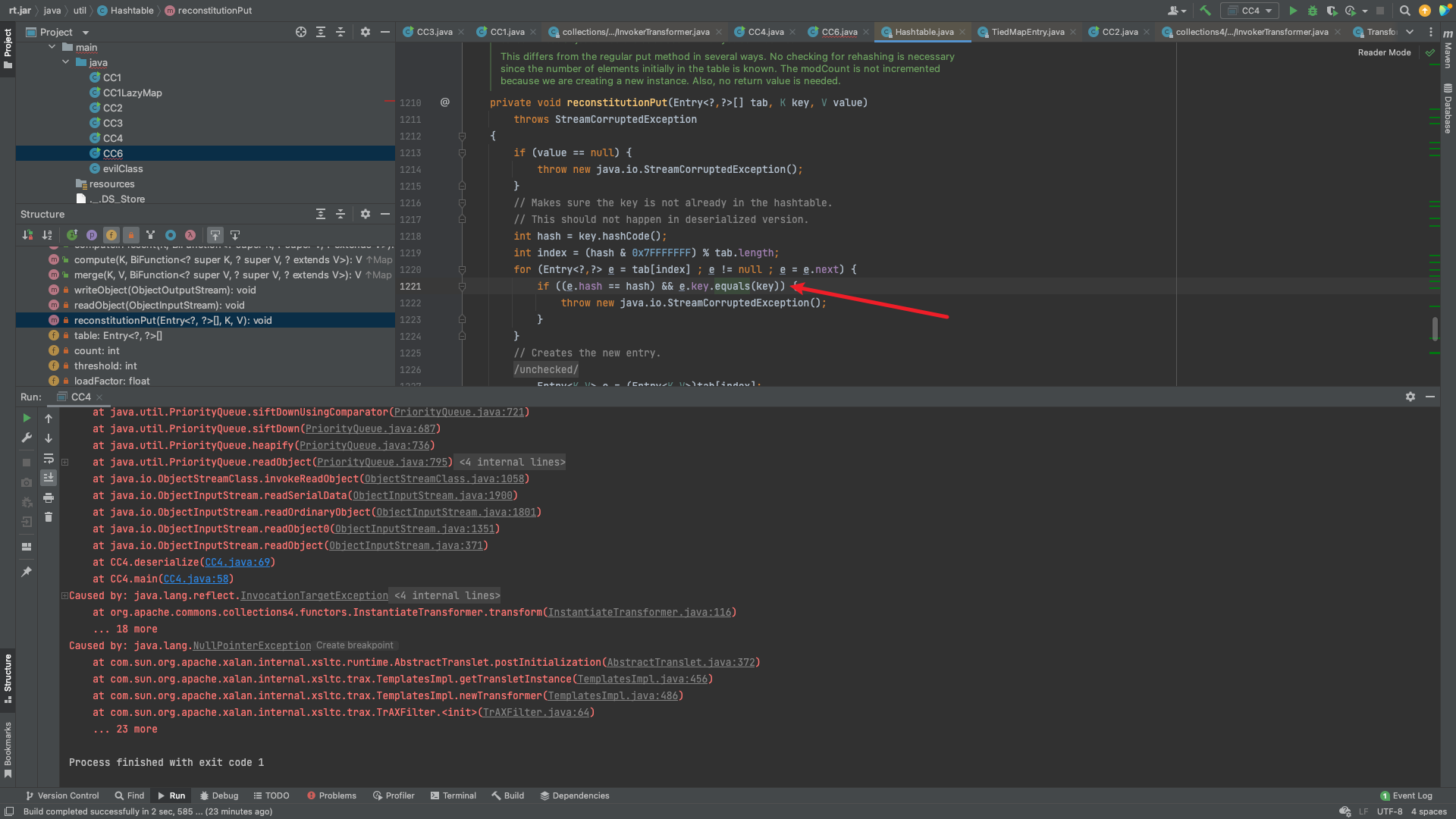Start debugging with the green bug icon
Screen dimensions: 1456x819
1313,11
